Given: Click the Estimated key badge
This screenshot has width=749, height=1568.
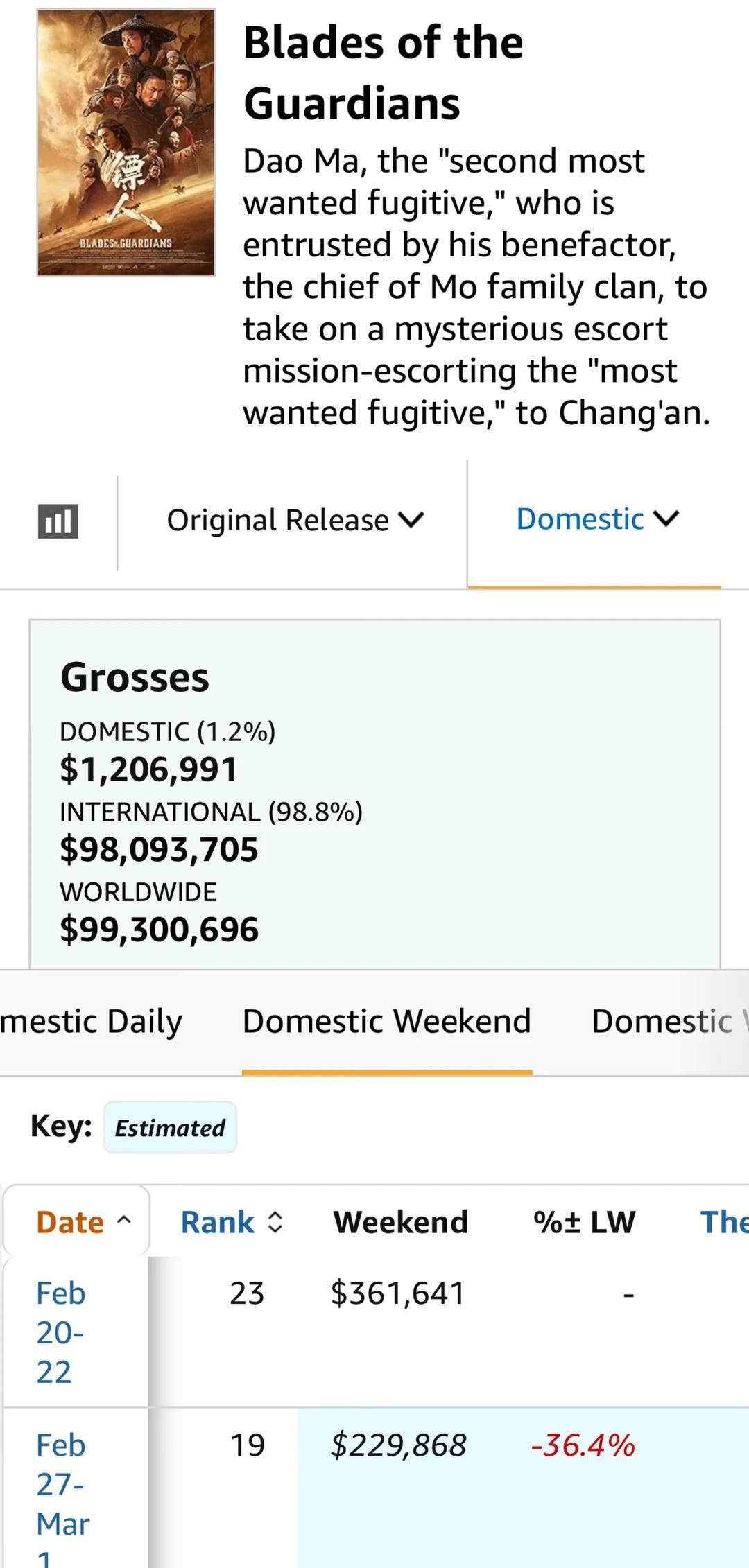Looking at the screenshot, I should point(170,1128).
